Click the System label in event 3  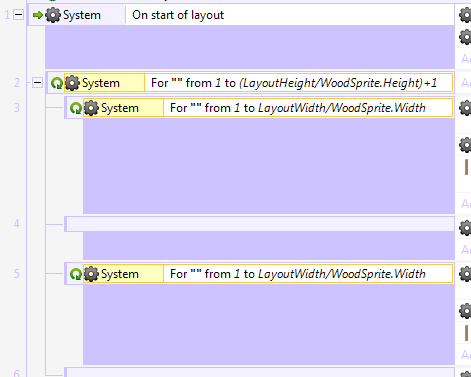pos(120,108)
